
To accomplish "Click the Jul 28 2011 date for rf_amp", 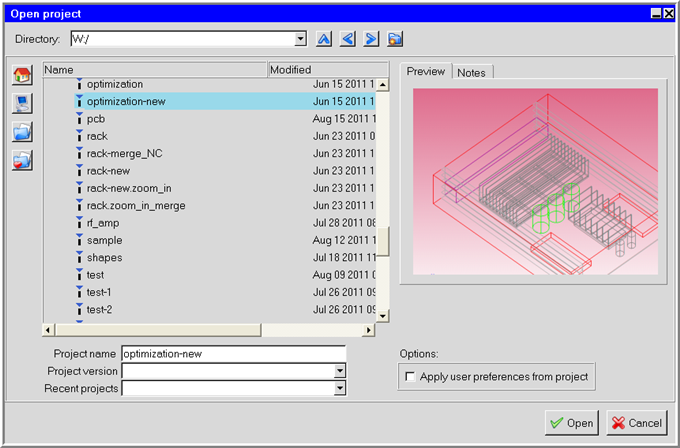I will point(344,222).
